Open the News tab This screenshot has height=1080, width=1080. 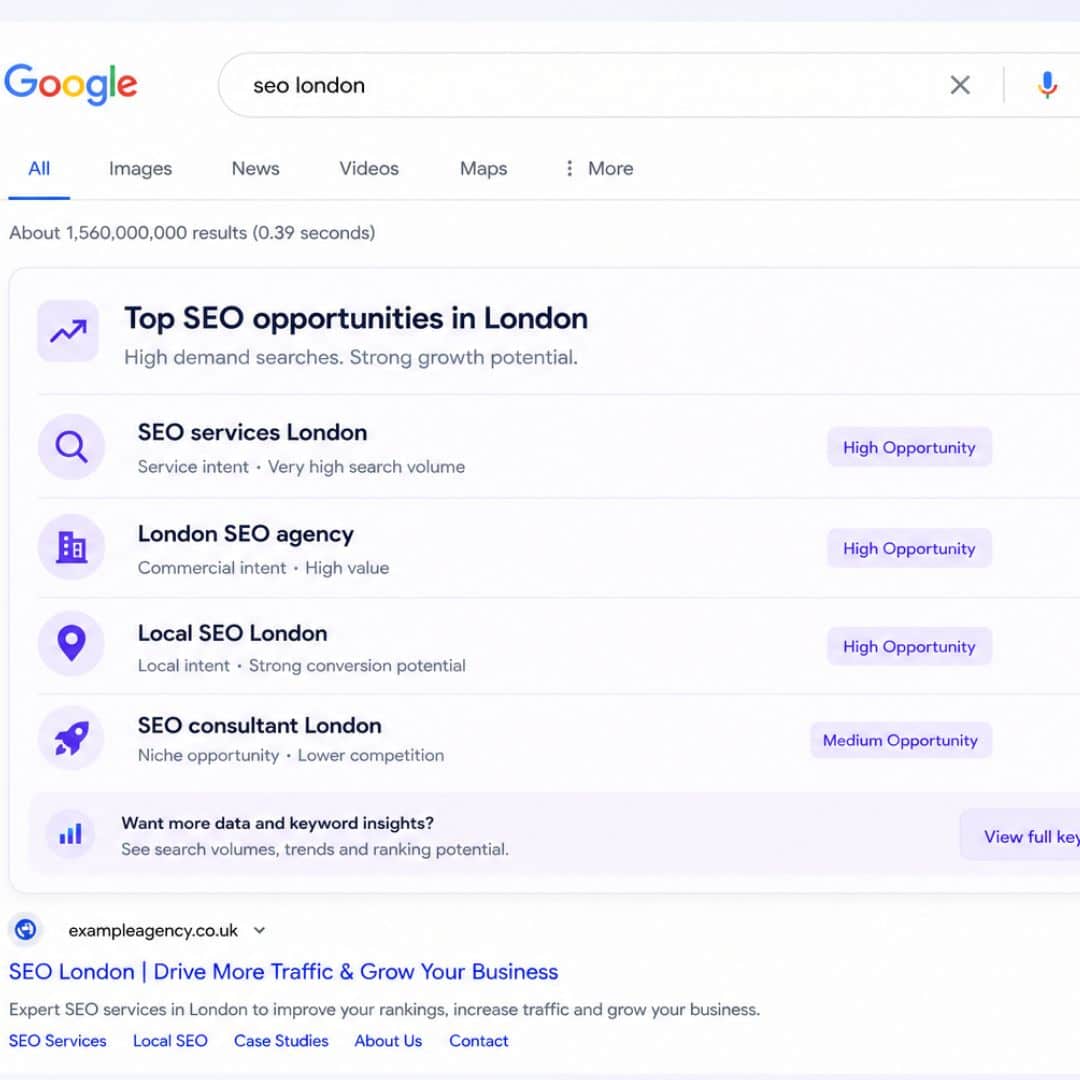point(256,169)
